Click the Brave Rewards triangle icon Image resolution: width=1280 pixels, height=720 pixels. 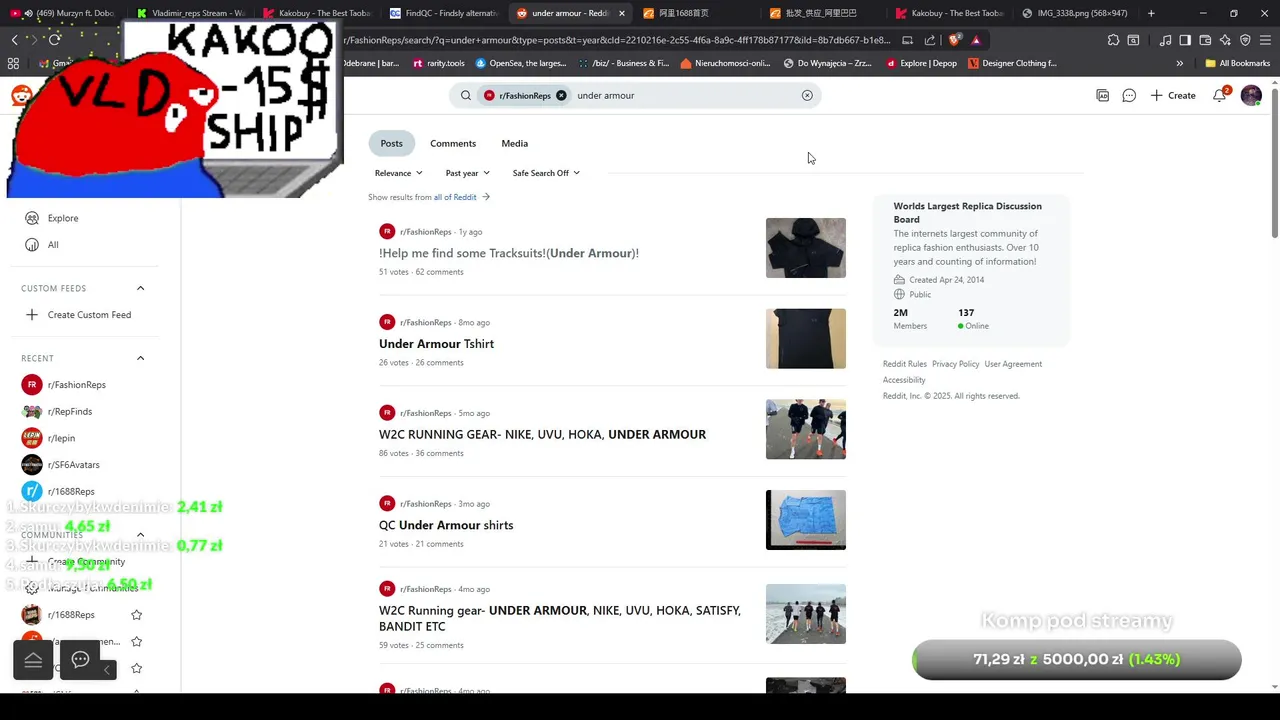point(976,40)
